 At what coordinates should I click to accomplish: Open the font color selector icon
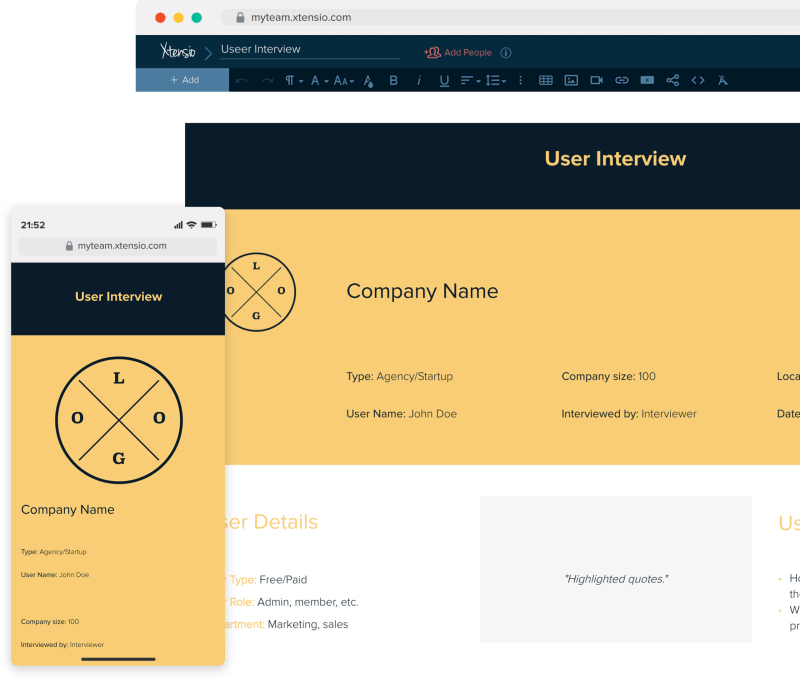point(367,80)
